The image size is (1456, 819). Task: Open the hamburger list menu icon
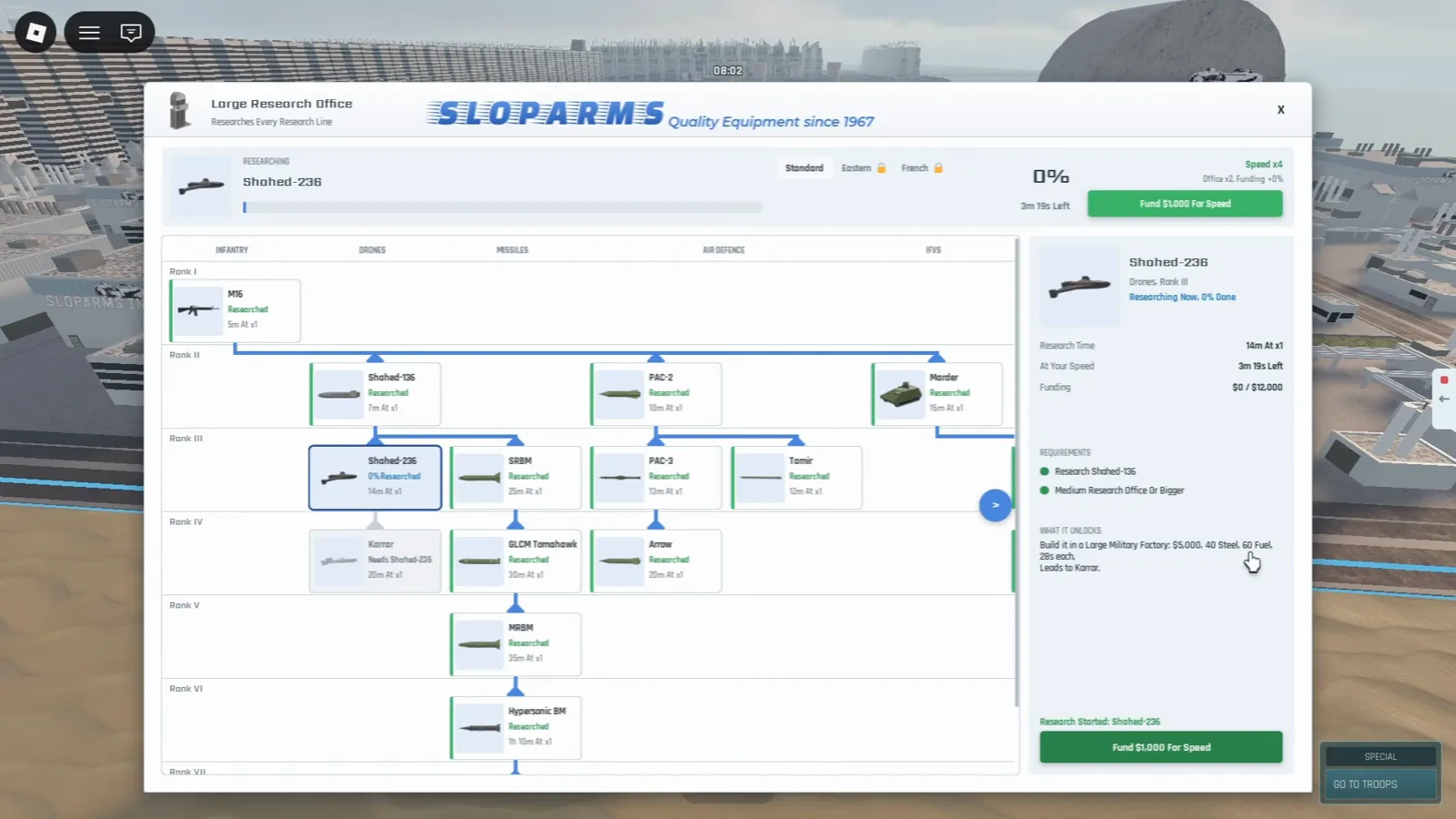pyautogui.click(x=89, y=33)
